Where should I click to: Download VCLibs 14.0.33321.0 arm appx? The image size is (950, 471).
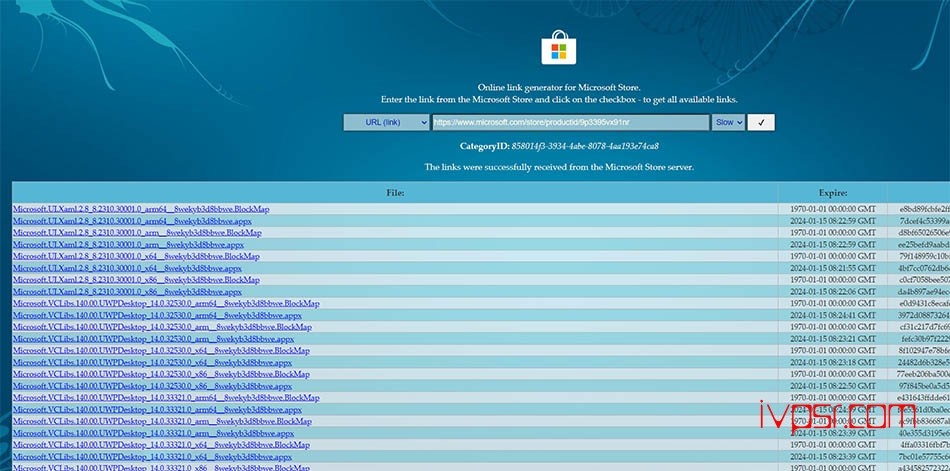click(x=153, y=434)
